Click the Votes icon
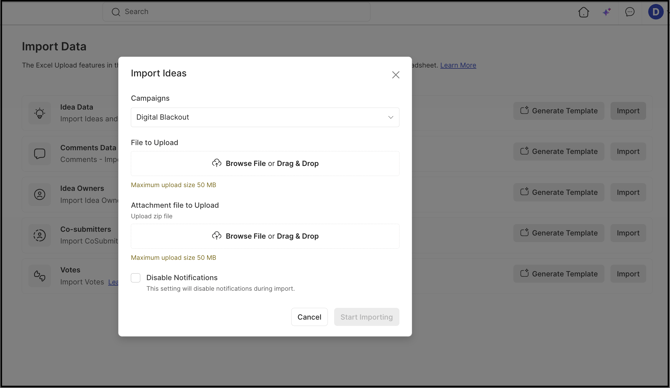The width and height of the screenshot is (670, 388). click(40, 276)
